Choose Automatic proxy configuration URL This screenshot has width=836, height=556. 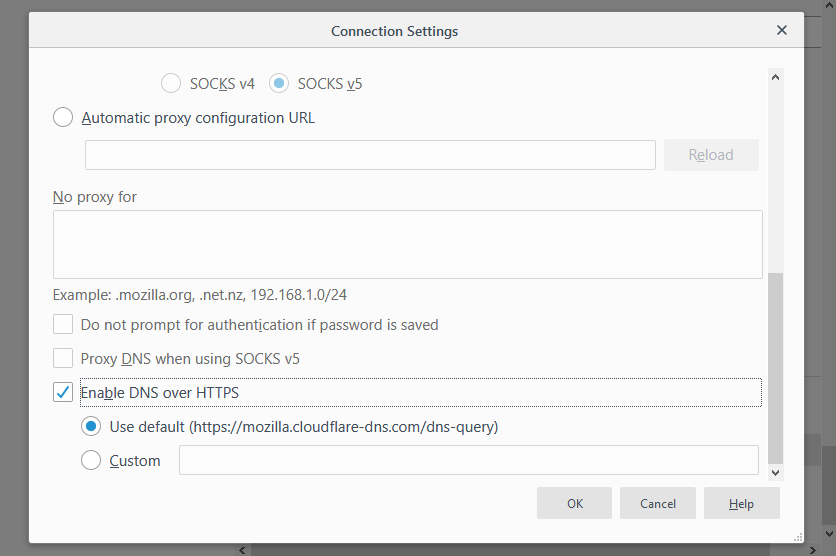(63, 118)
